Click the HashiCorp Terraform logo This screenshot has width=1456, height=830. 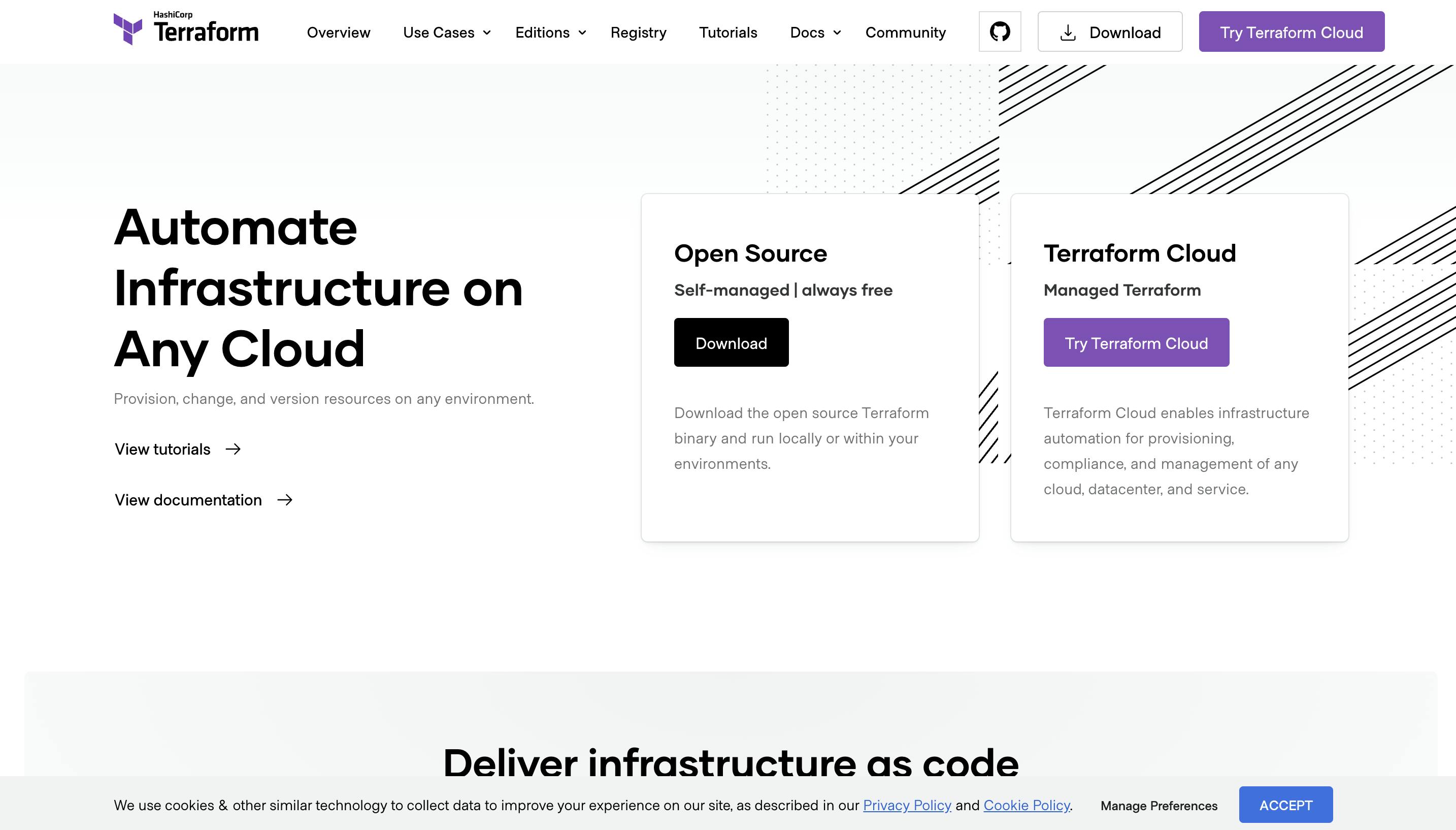pyautogui.click(x=186, y=28)
